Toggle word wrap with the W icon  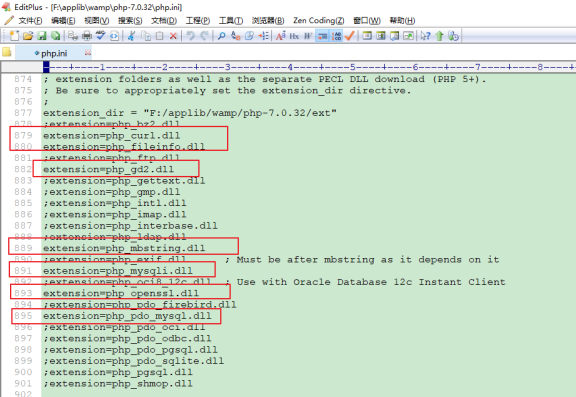coord(308,36)
